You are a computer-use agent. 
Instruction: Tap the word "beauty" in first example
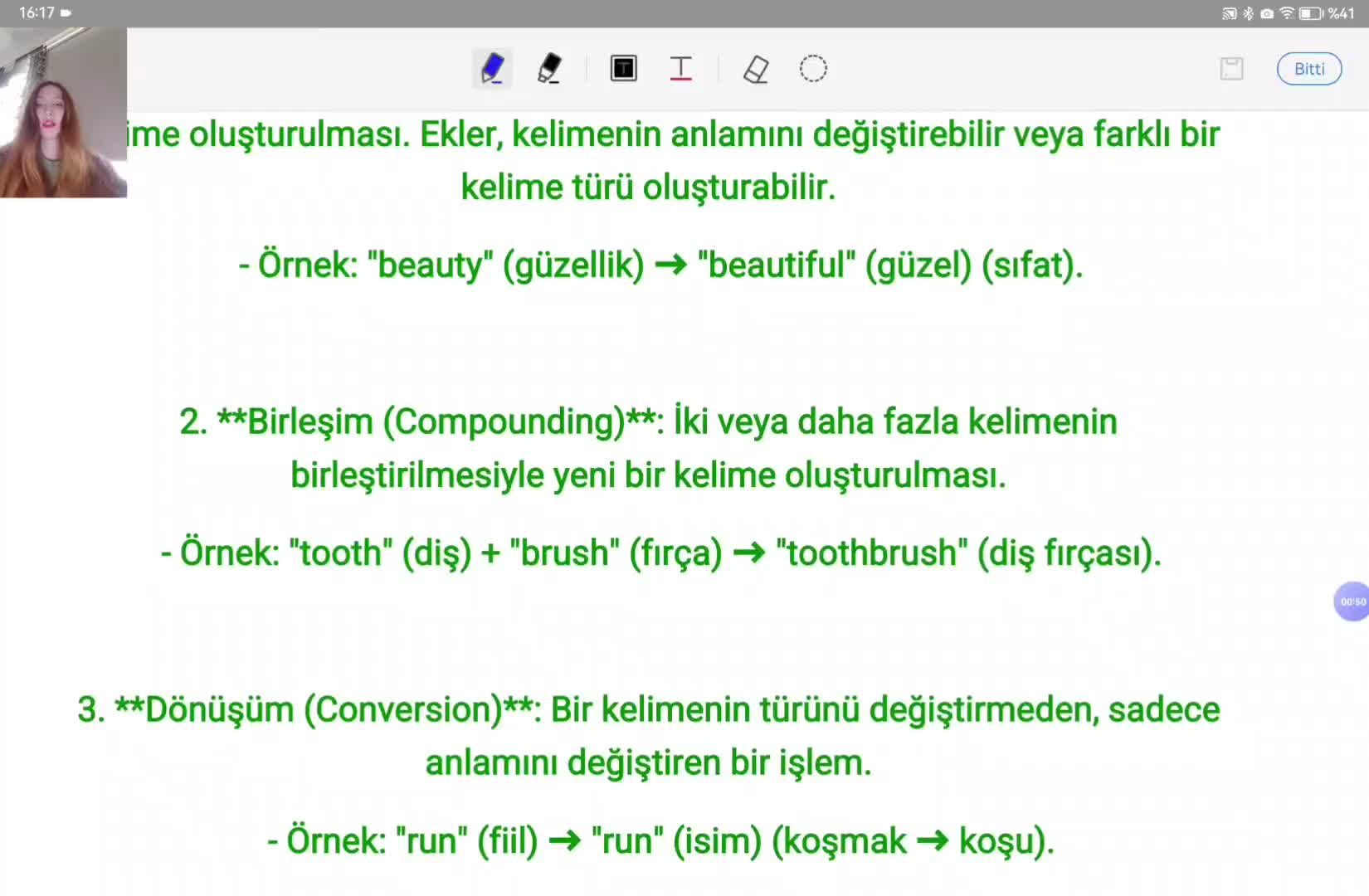point(430,265)
